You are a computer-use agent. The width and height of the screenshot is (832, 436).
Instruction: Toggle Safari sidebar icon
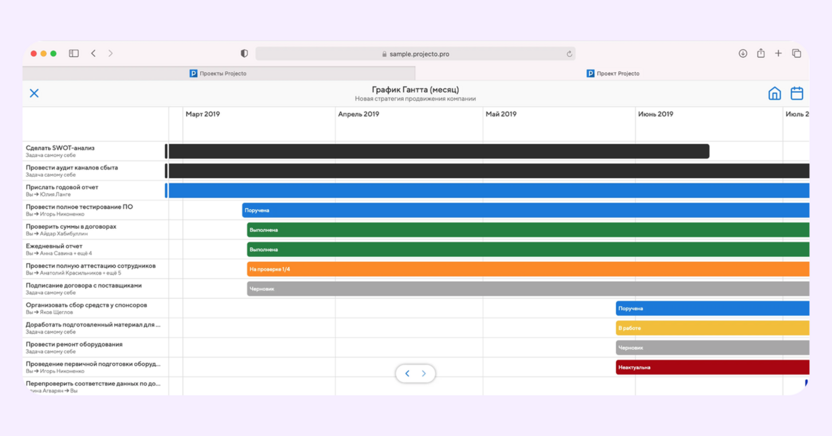pyautogui.click(x=74, y=53)
